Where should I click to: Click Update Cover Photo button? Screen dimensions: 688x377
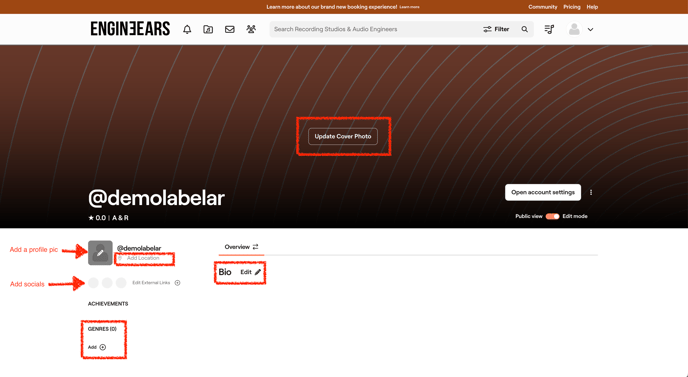[x=343, y=136]
